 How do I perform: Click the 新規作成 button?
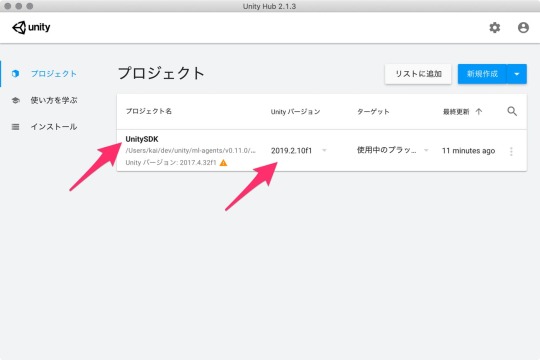482,74
